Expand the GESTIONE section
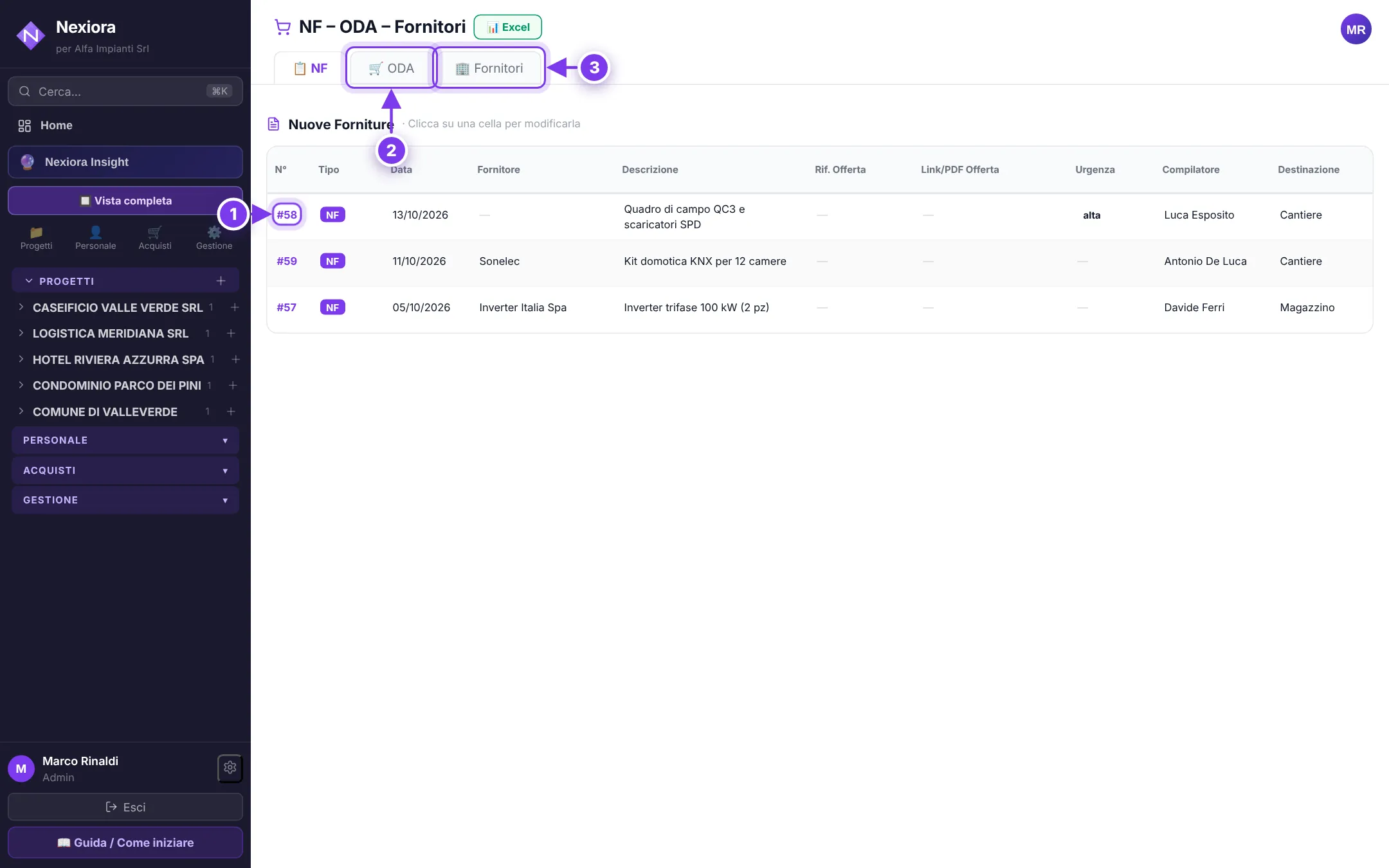 click(x=125, y=500)
